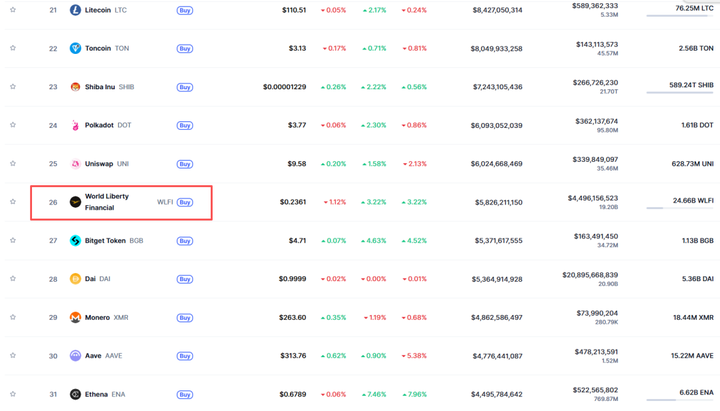Click Dai market cap $5,364,914,928
The height and width of the screenshot is (411, 720).
497,279
